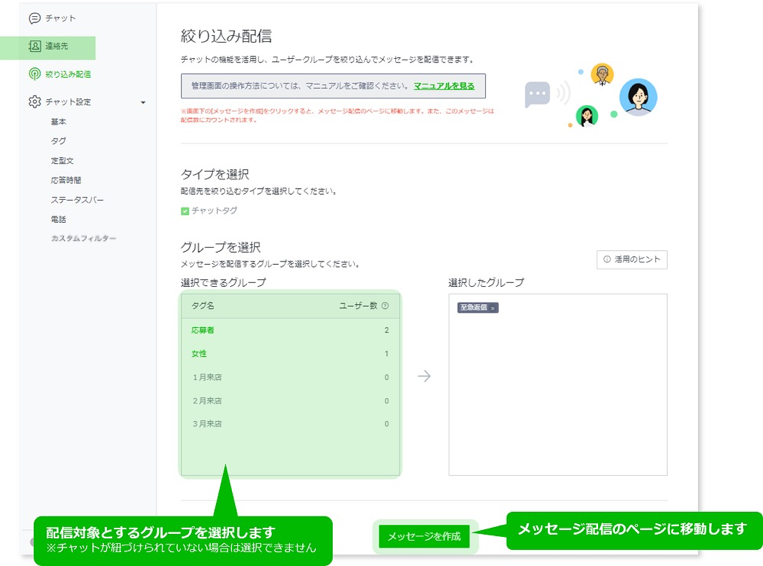Image resolution: width=763 pixels, height=566 pixels.
Task: Open the カスタムフィルター menu item
Action: coord(83,238)
